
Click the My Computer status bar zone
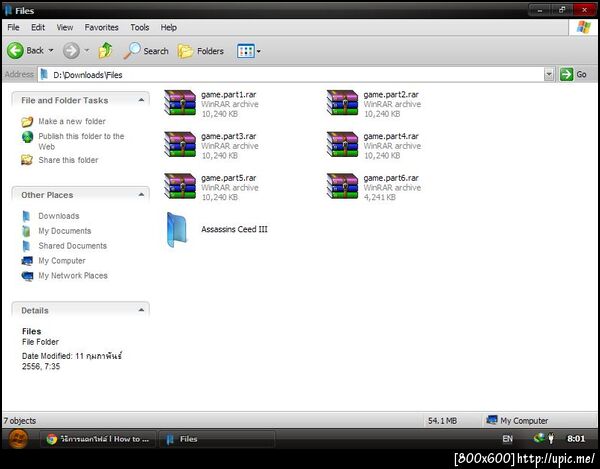click(x=517, y=421)
